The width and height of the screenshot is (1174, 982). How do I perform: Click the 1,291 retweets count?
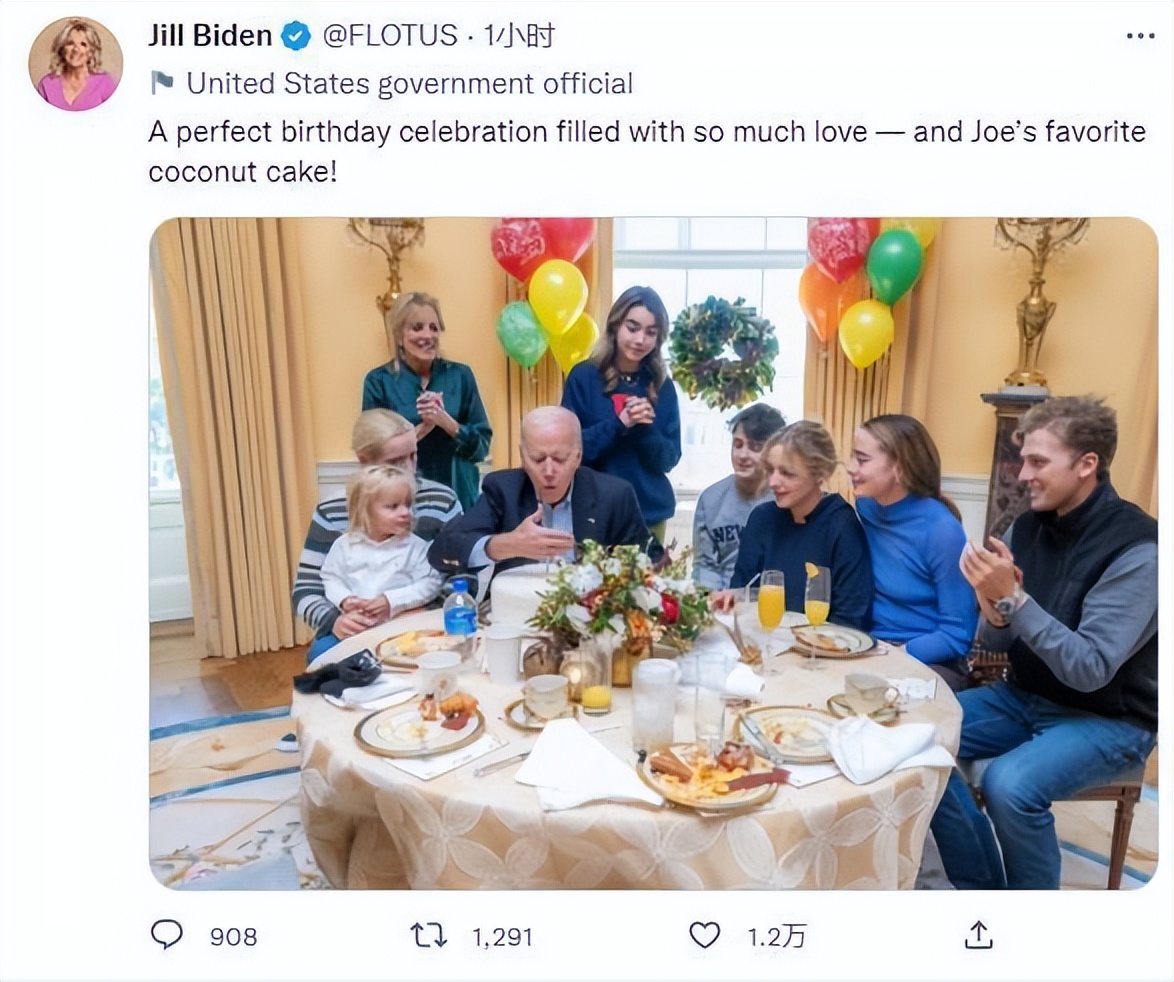502,937
